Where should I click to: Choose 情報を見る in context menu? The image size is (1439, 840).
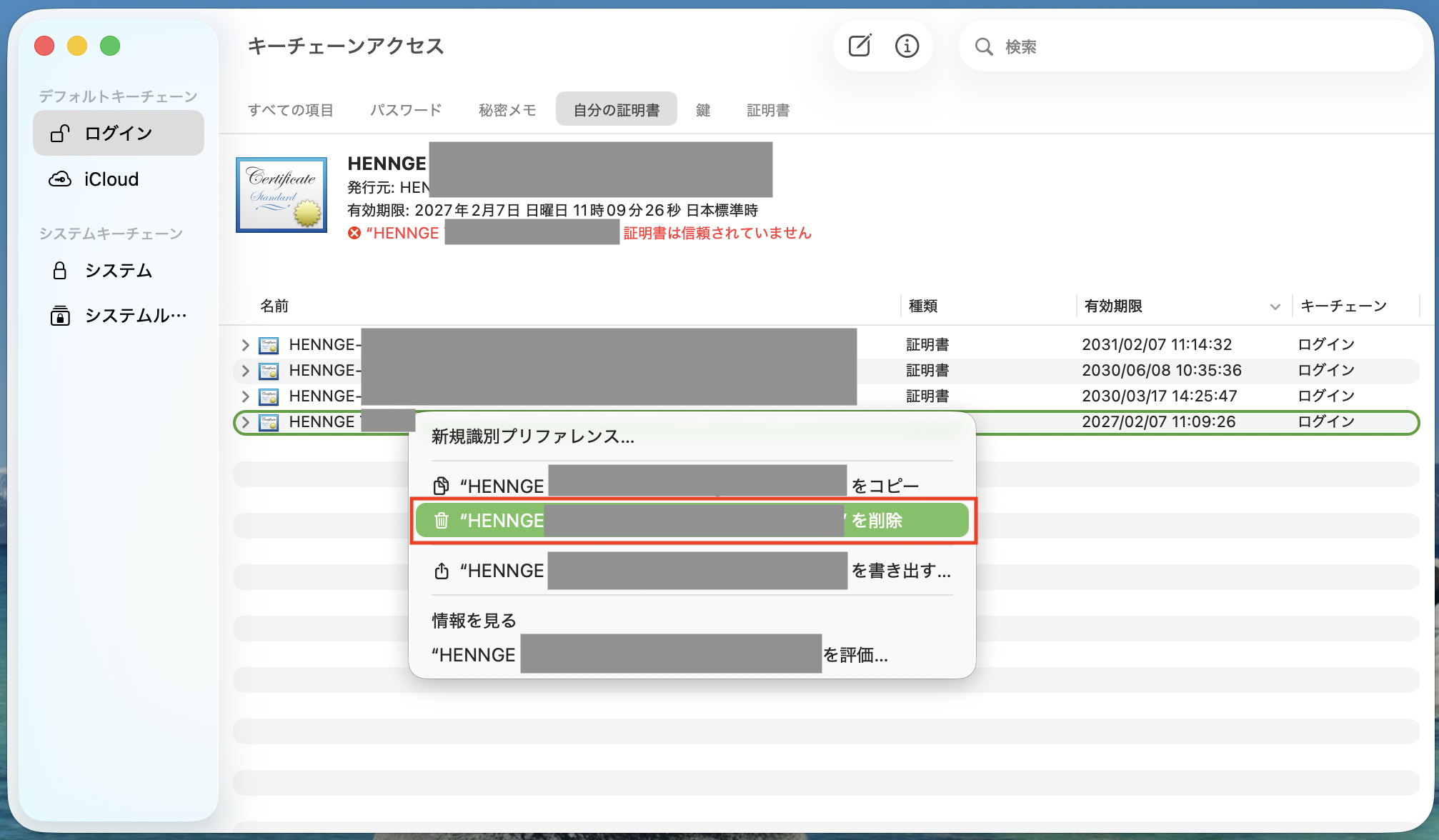[x=692, y=621]
